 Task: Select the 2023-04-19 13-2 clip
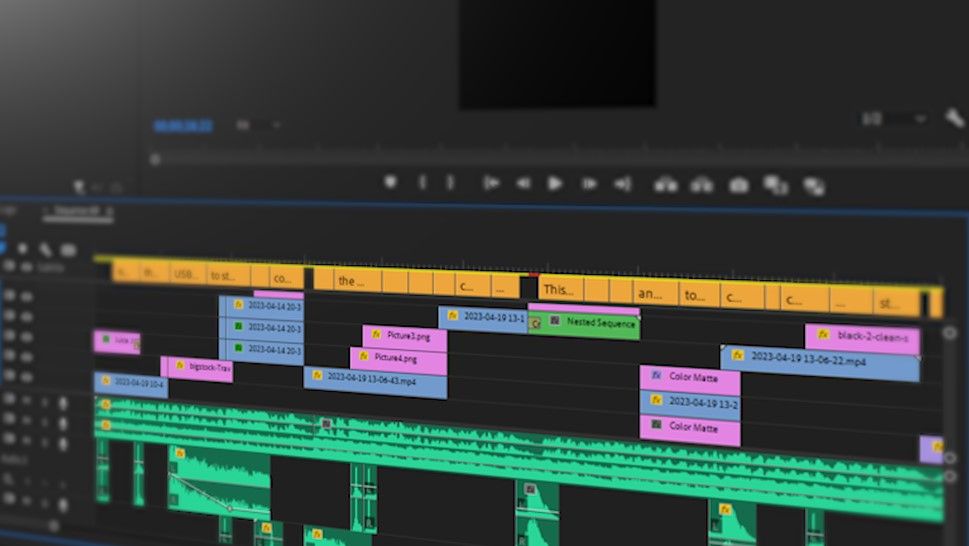click(690, 403)
